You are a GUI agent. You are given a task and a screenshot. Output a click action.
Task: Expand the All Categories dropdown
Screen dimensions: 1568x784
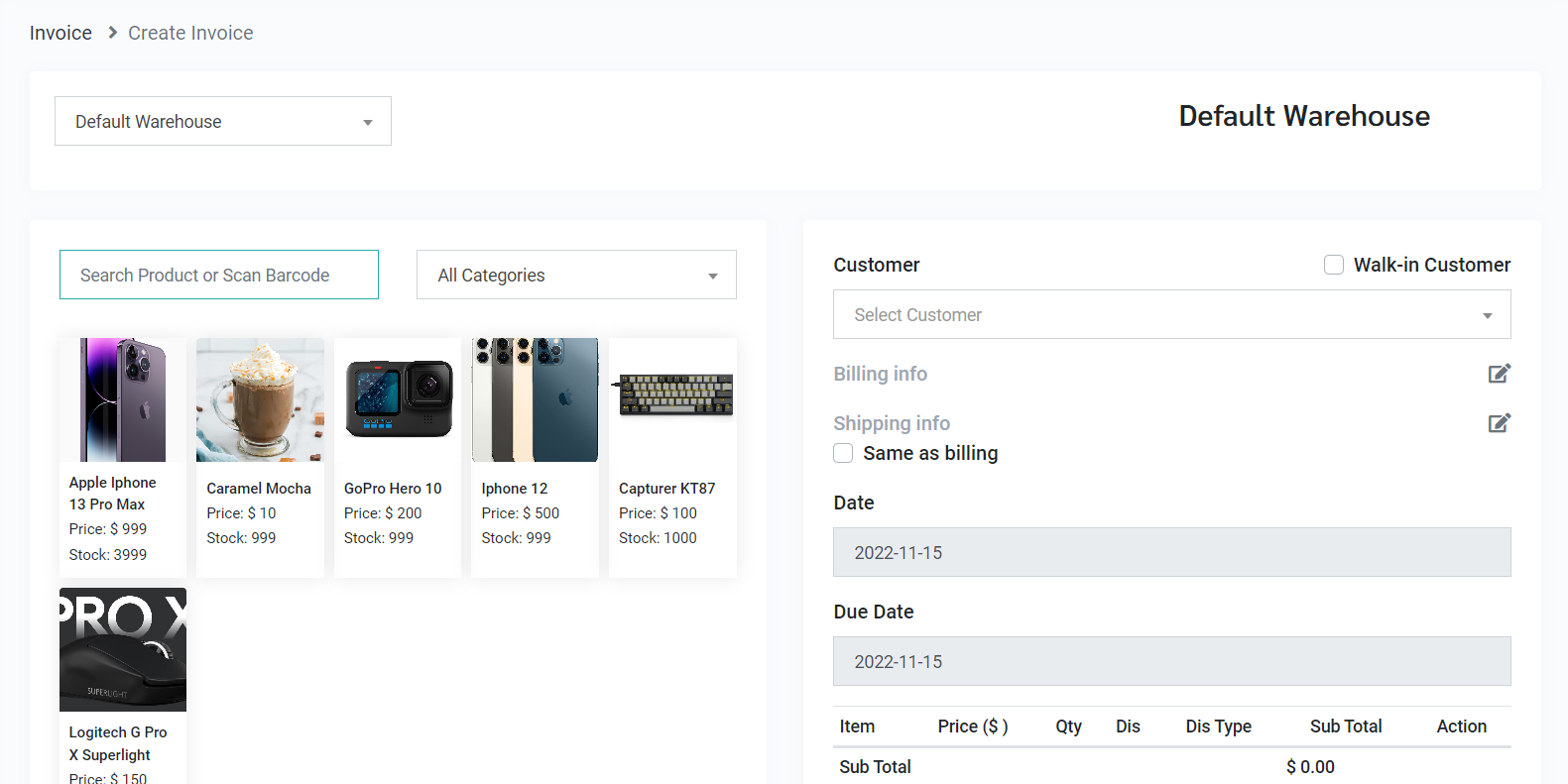click(576, 275)
